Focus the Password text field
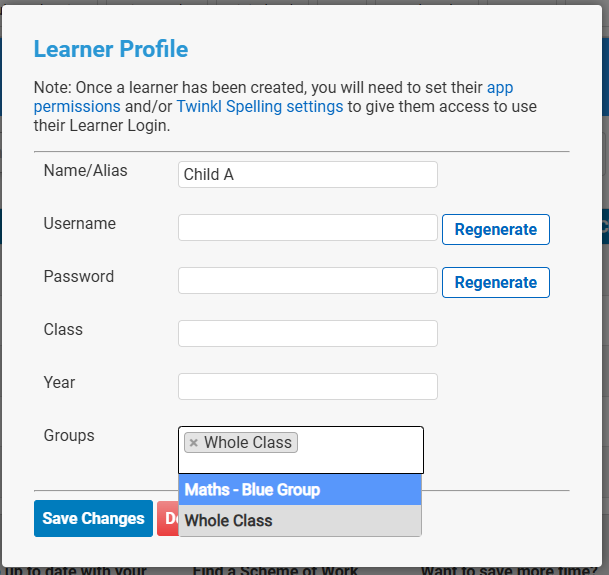 coord(307,281)
